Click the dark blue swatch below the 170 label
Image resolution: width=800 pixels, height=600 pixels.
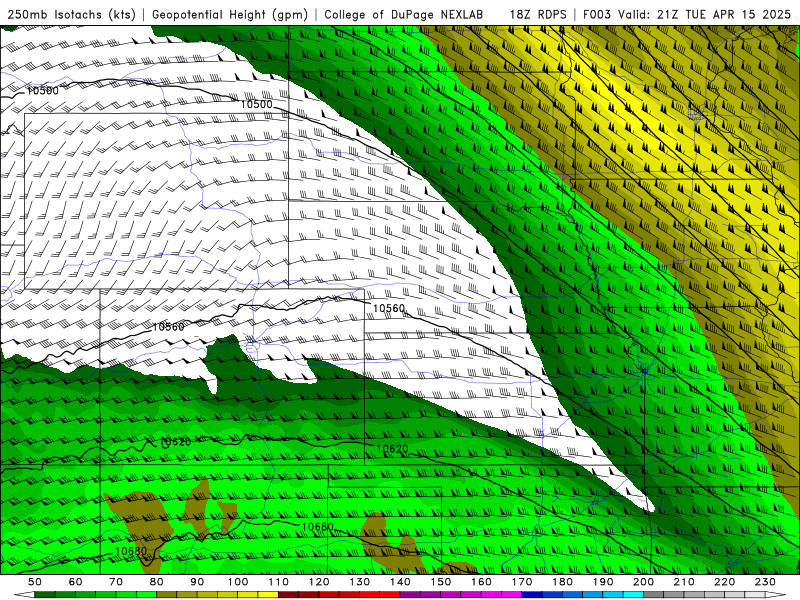532,595
